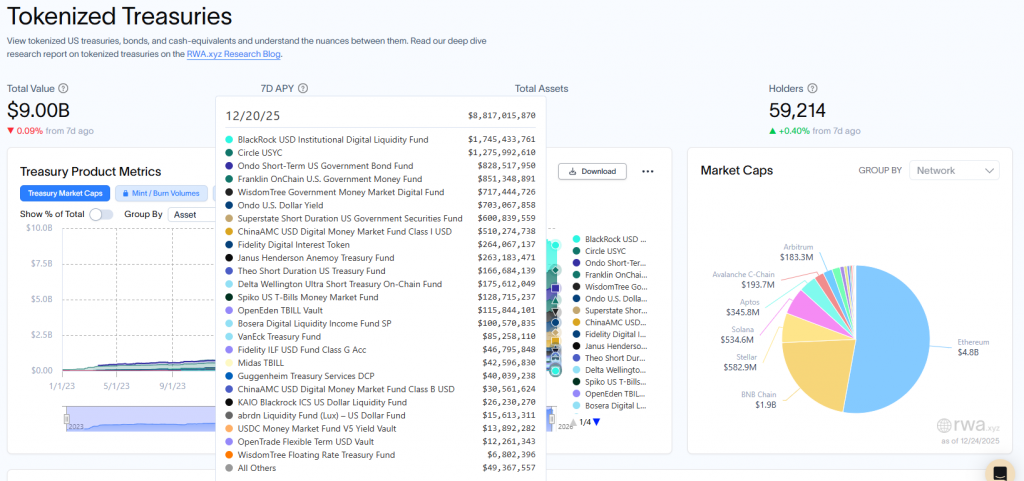The height and width of the screenshot is (481, 1024).
Task: Toggle Franklin OnChai... legend entry
Action: [609, 275]
